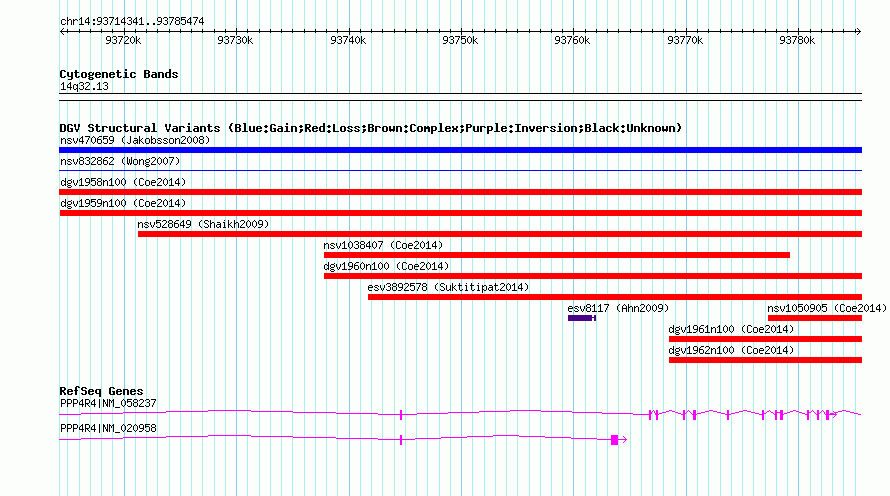Select the red nsv528649 loss bar
This screenshot has height=496, width=890.
tap(499, 234)
